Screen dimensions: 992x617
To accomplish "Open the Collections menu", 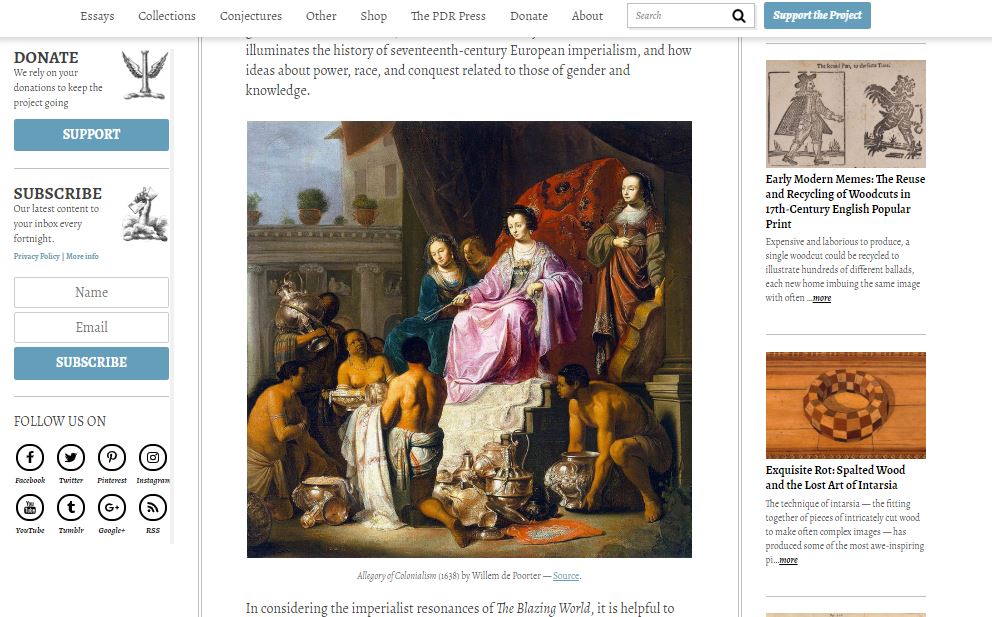I will (x=167, y=16).
